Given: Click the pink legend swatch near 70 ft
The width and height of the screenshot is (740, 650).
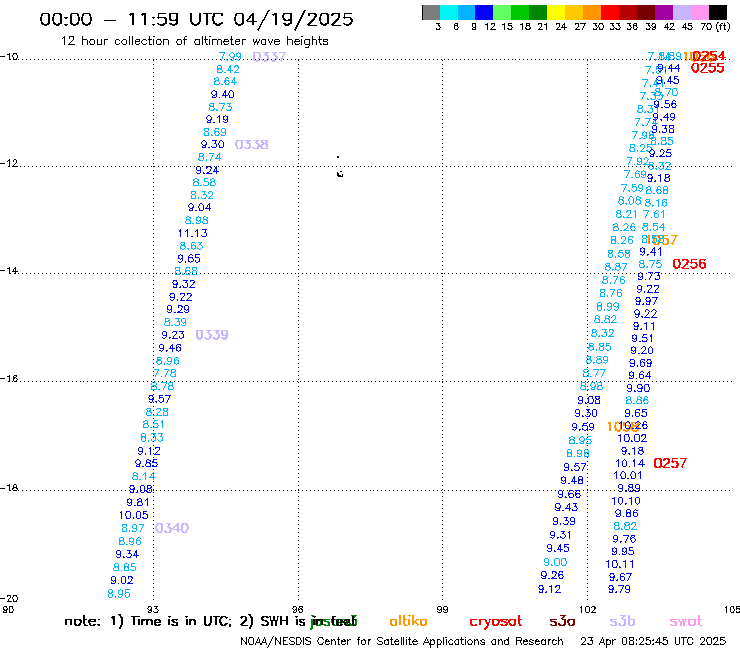Looking at the screenshot, I should click(x=699, y=12).
